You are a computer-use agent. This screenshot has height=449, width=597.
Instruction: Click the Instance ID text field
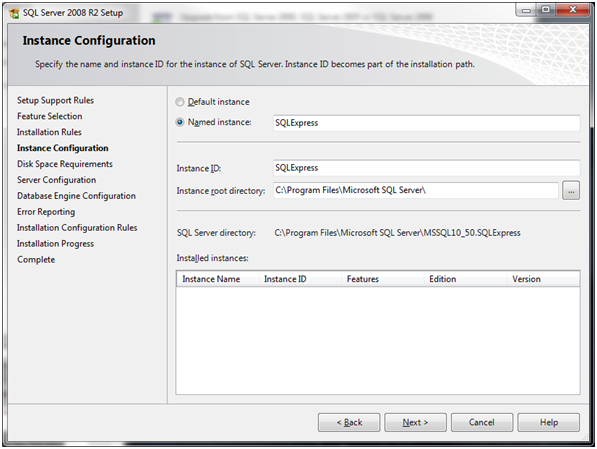click(x=426, y=168)
